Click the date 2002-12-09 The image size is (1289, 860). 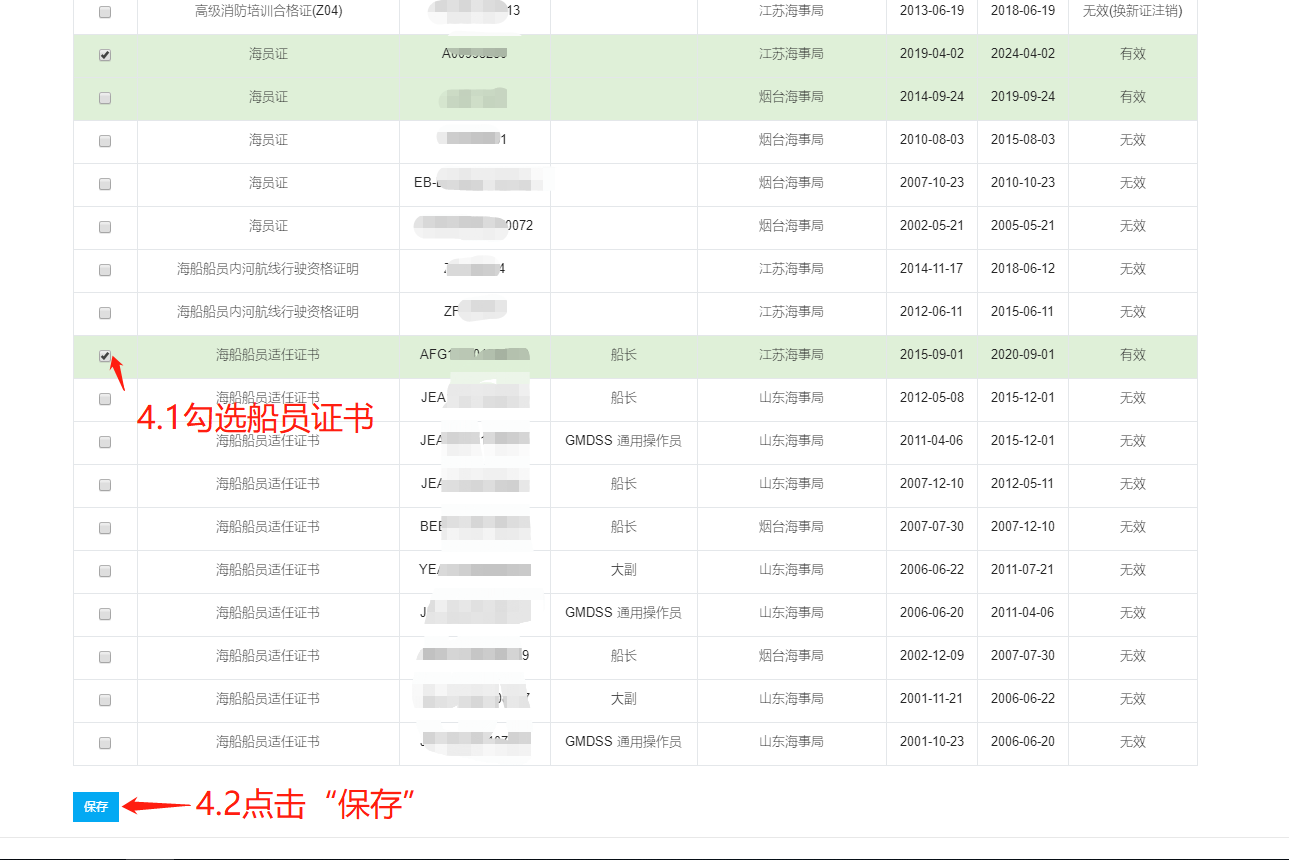[931, 656]
